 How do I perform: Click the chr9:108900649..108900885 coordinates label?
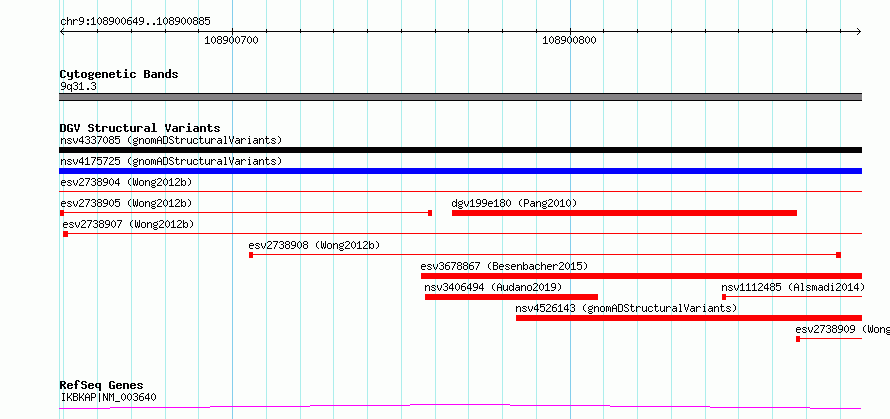pyautogui.click(x=135, y=22)
